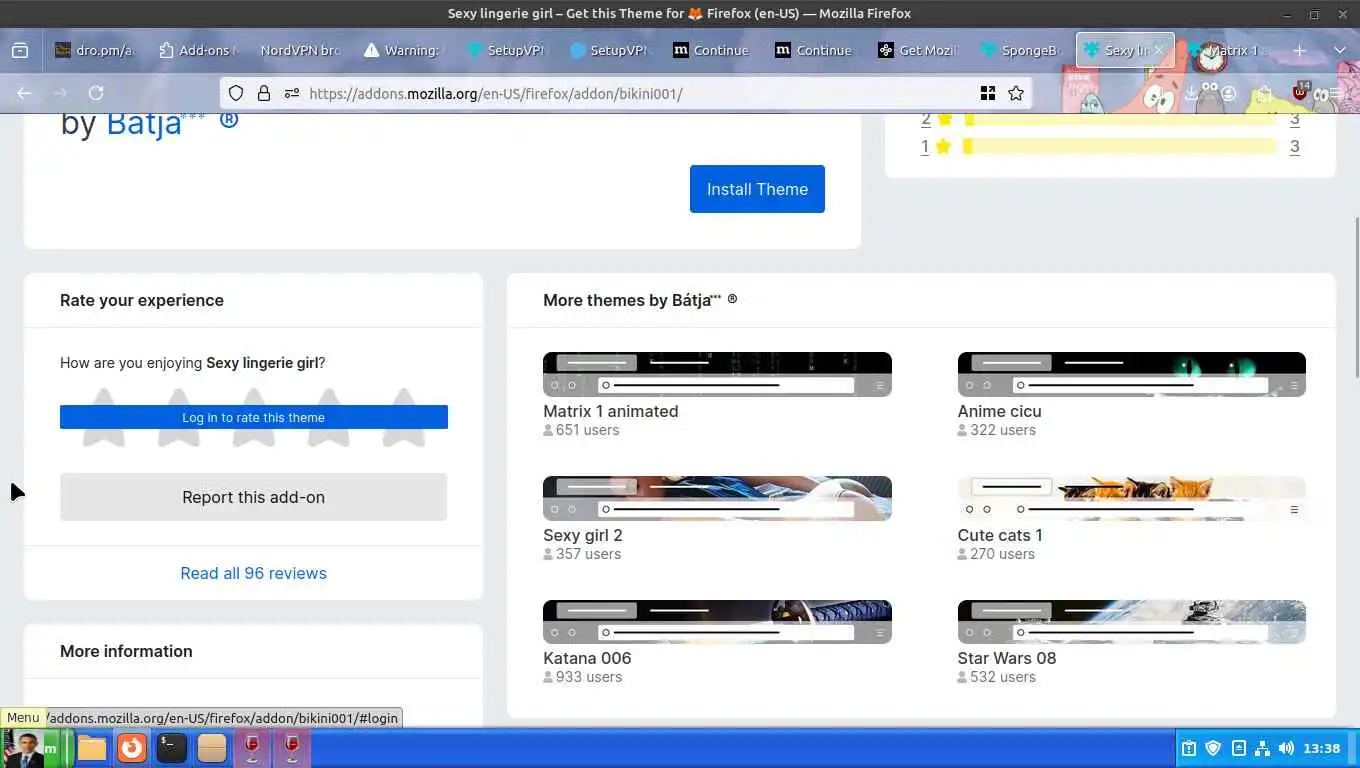Open the Matrix 1 animated theme preview
1360x768 pixels.
coord(717,374)
